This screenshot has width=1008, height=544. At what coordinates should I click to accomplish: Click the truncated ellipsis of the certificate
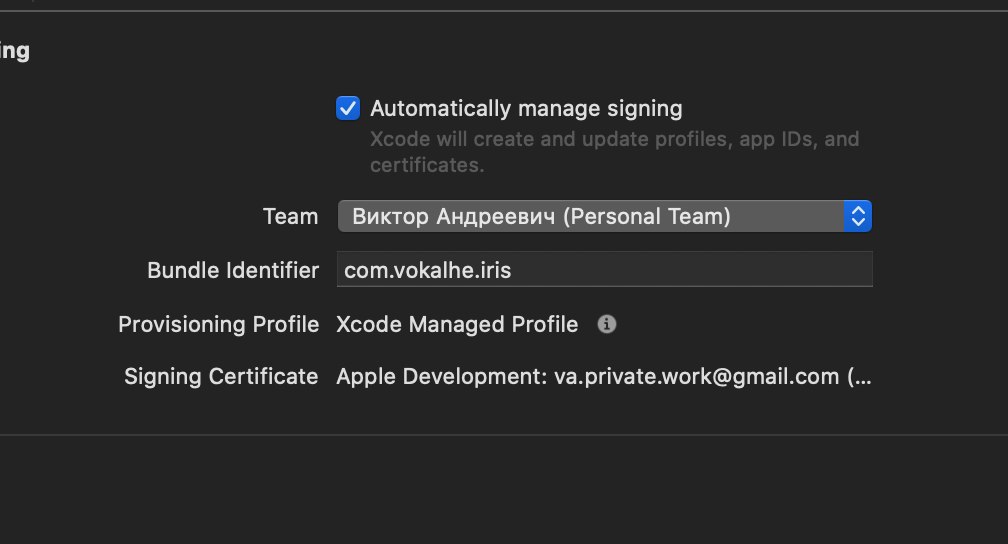click(x=859, y=377)
